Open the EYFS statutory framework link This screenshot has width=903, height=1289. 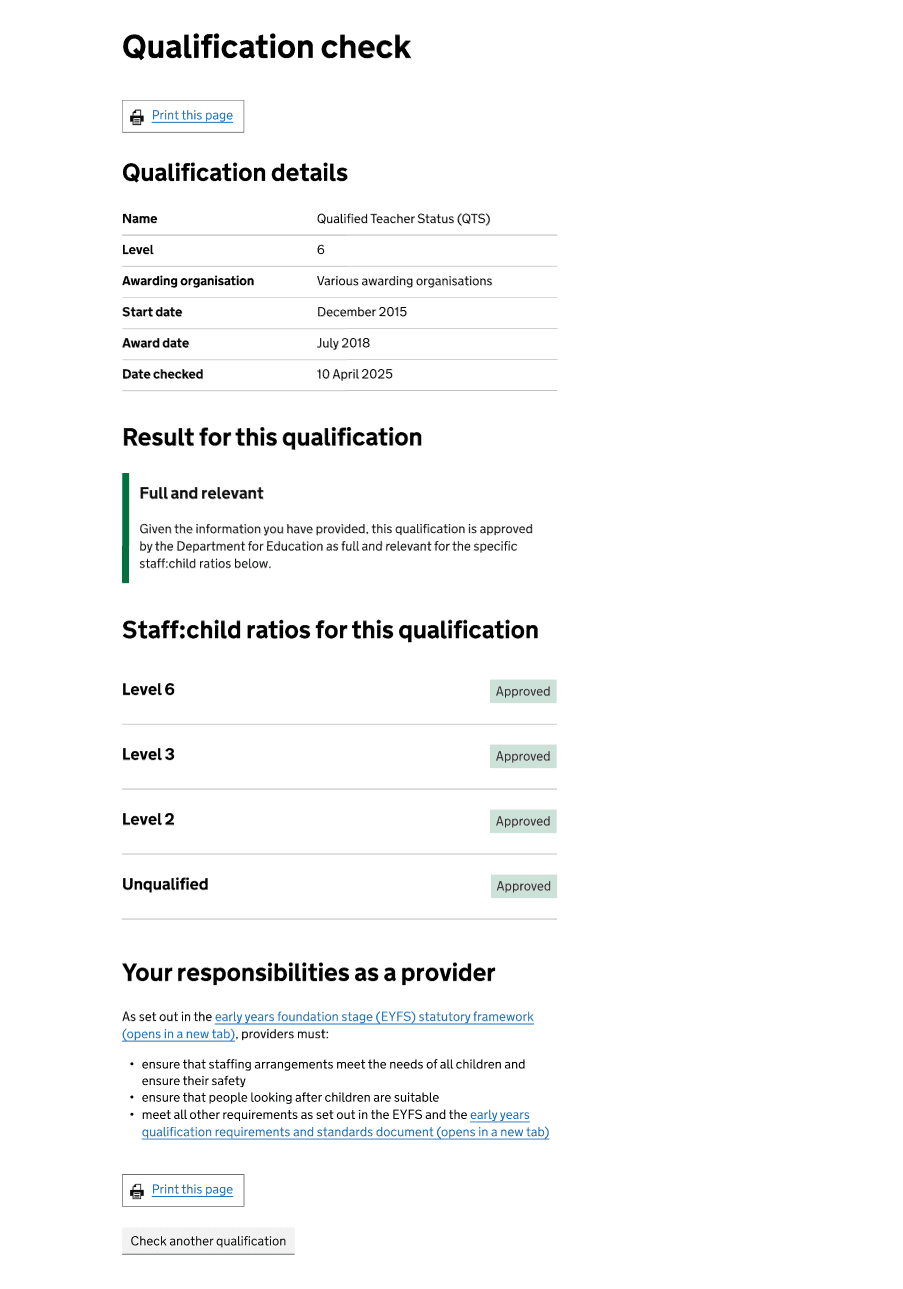pos(374,1016)
